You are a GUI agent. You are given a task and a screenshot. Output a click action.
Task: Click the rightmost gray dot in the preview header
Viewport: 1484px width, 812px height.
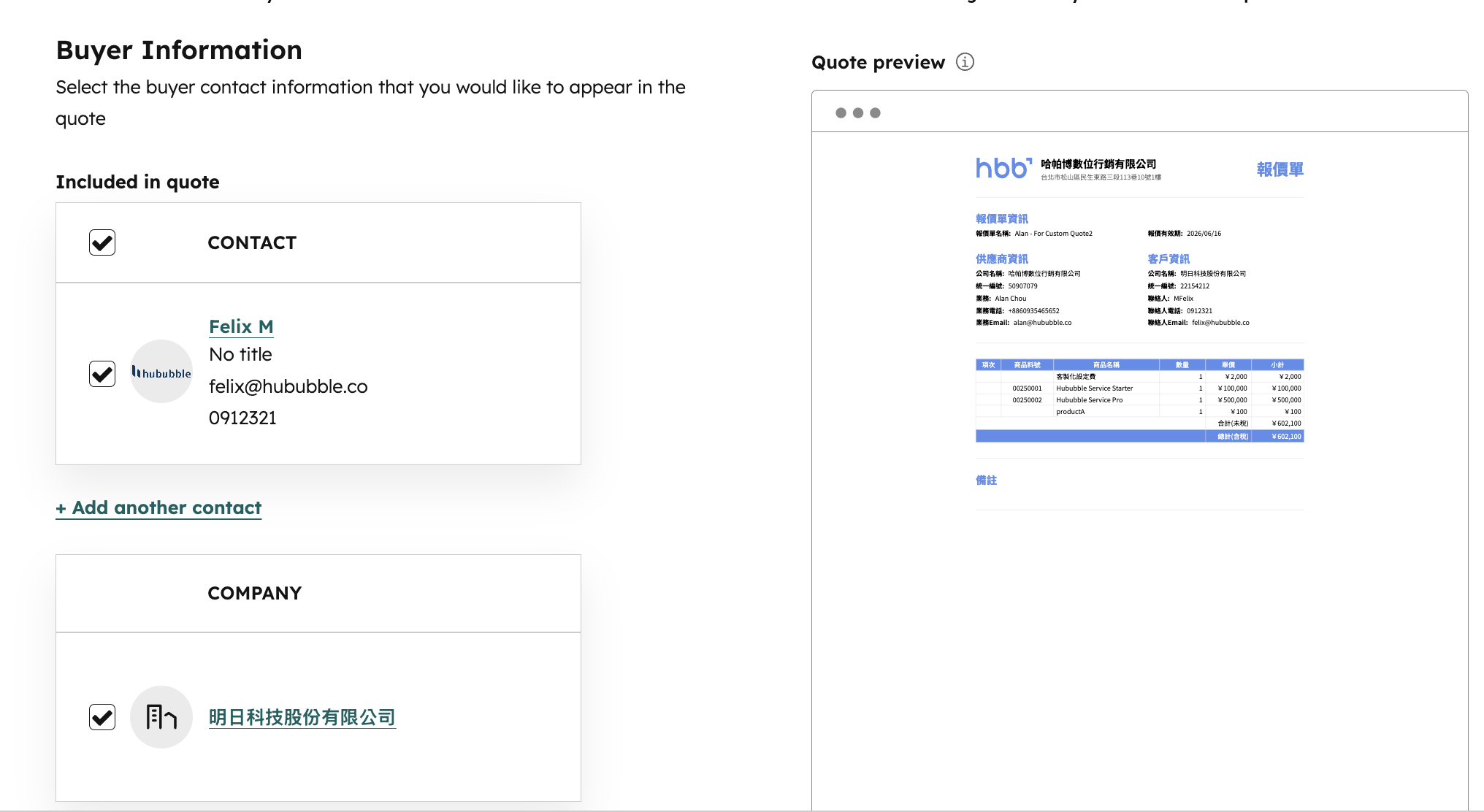[875, 112]
